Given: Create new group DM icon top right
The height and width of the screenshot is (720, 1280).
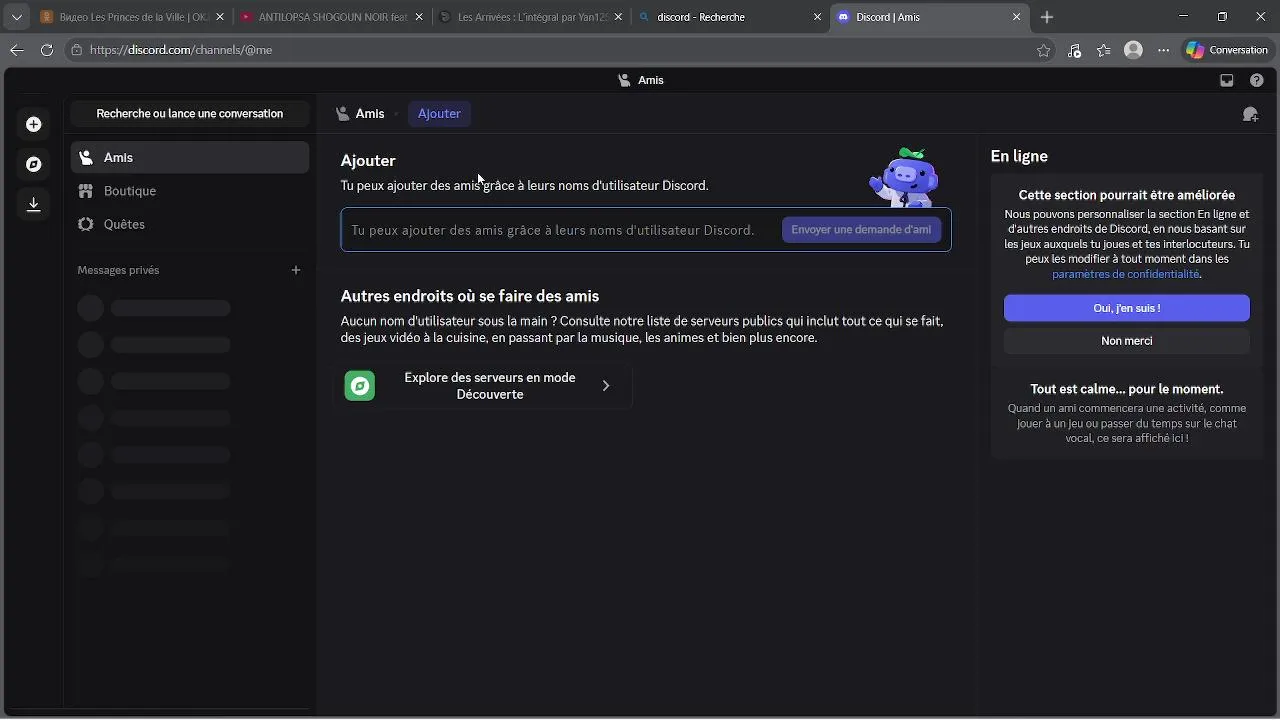Looking at the screenshot, I should 1250,114.
